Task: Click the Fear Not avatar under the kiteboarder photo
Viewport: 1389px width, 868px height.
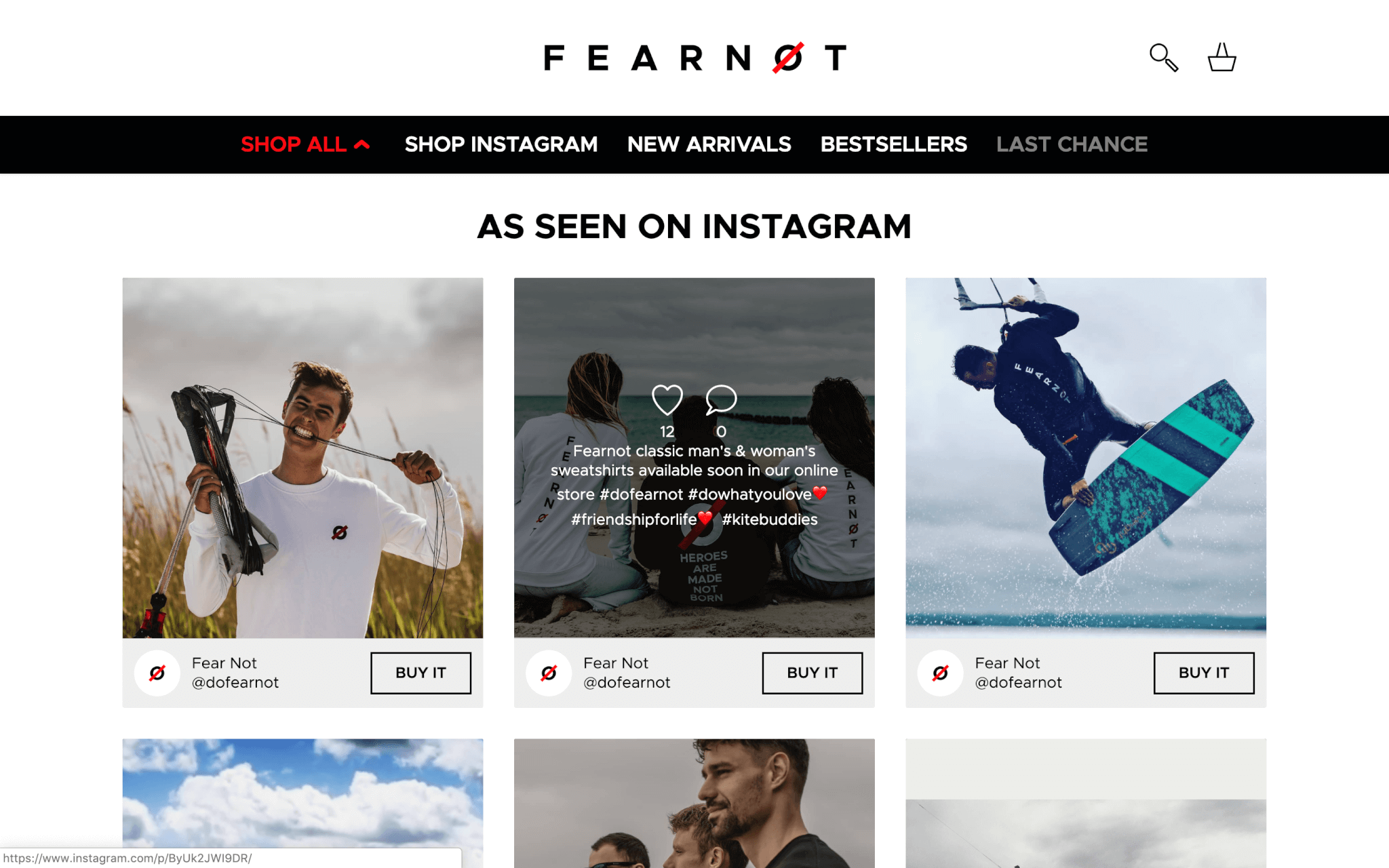Action: (x=940, y=673)
